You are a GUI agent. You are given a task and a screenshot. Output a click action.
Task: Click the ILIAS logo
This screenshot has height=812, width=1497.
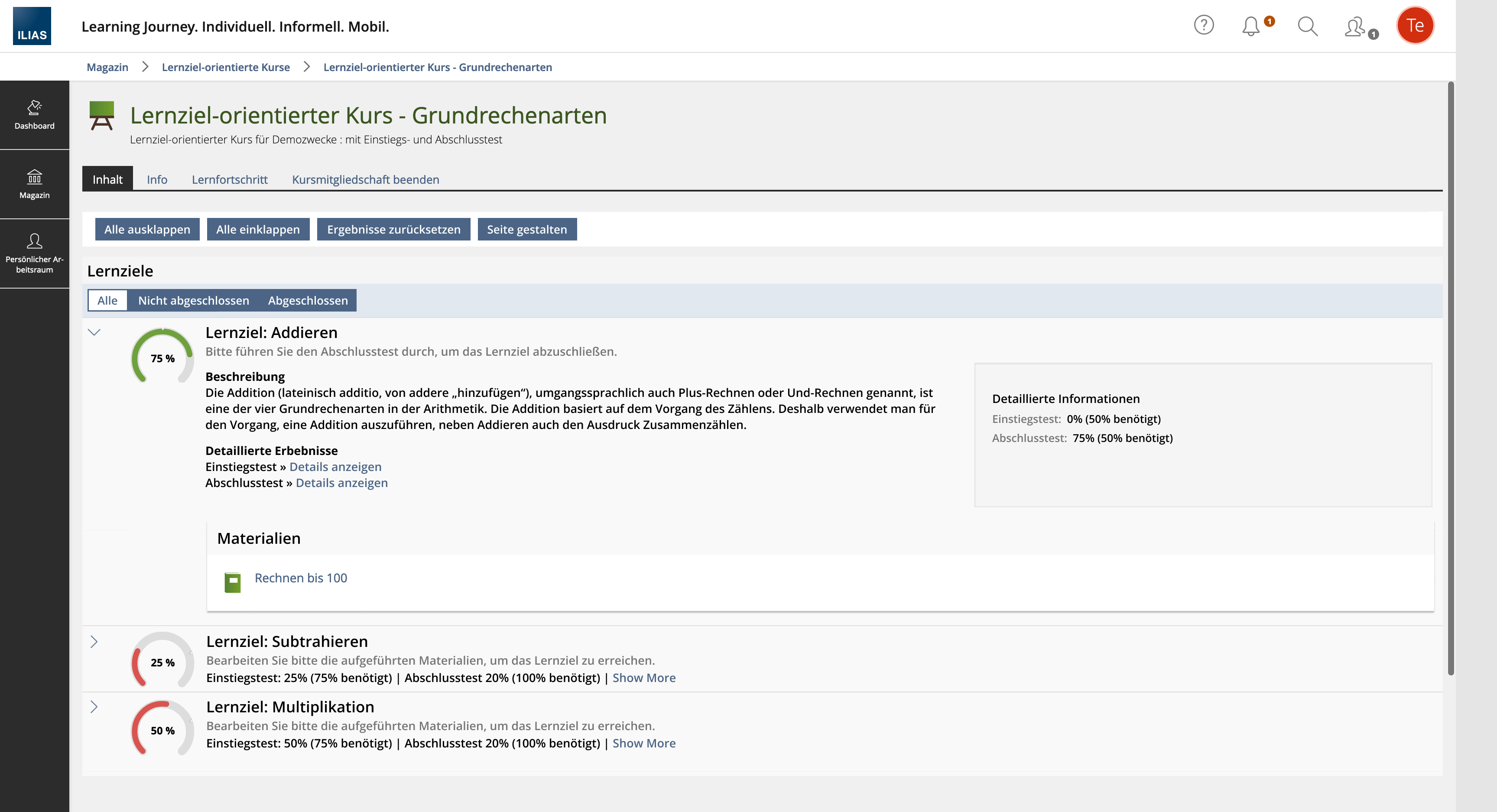[32, 26]
